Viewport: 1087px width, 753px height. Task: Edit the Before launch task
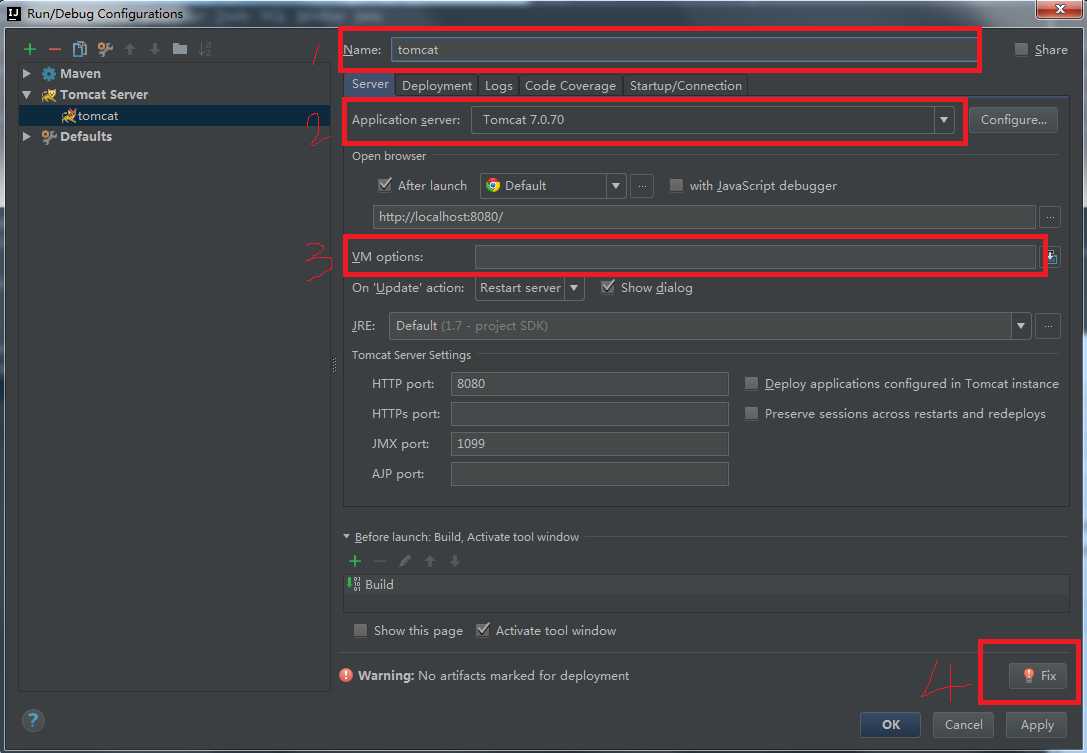pos(405,561)
